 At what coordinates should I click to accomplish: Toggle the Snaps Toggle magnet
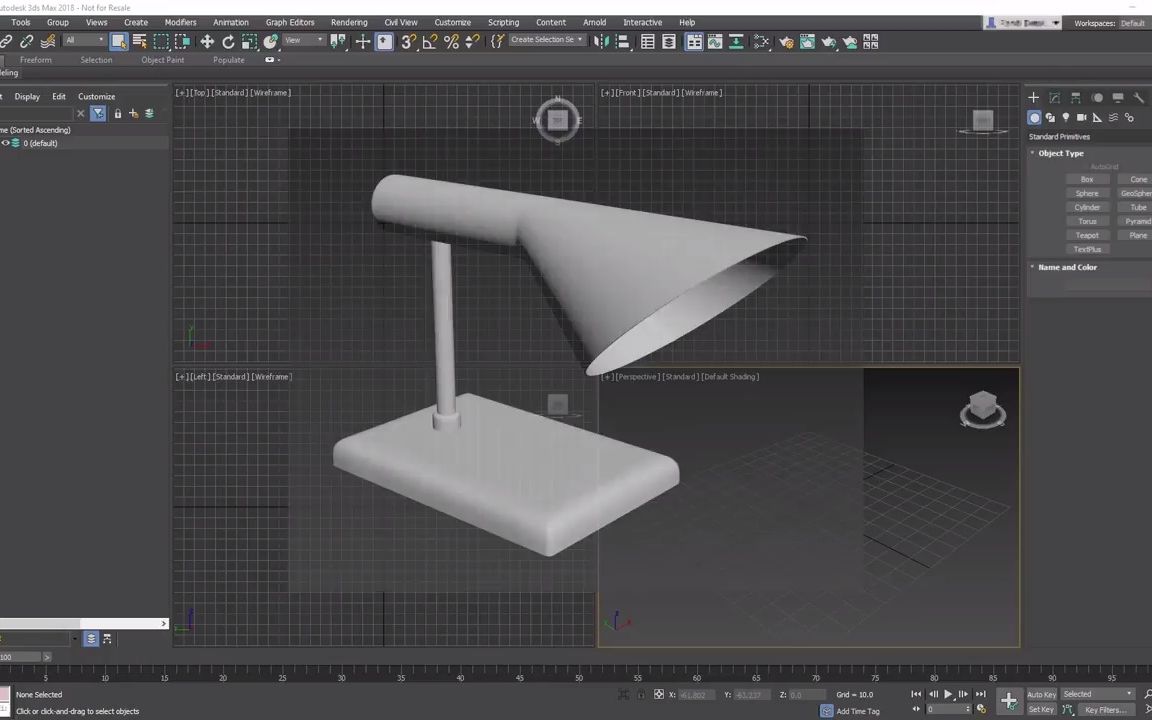(x=407, y=41)
